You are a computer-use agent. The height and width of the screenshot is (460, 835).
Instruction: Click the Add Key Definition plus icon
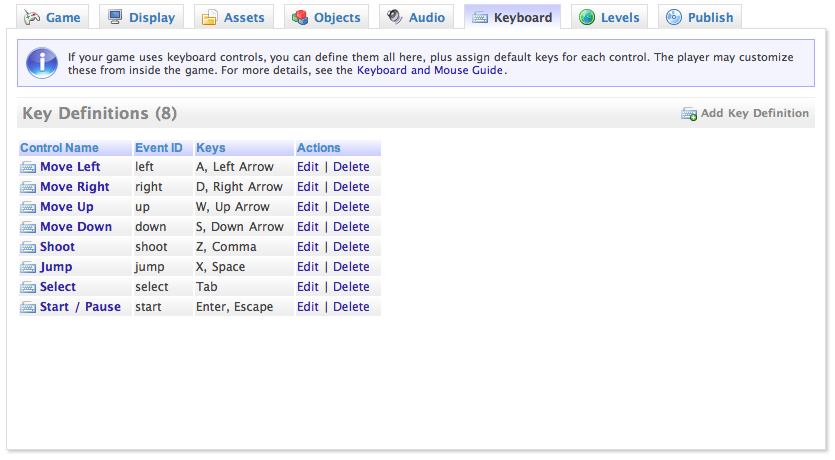689,114
